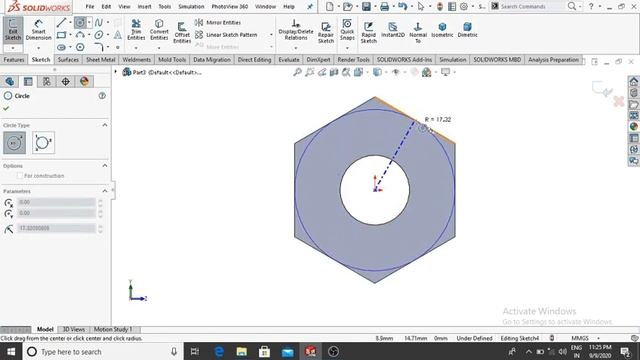
Task: Open the File menu
Action: point(90,7)
